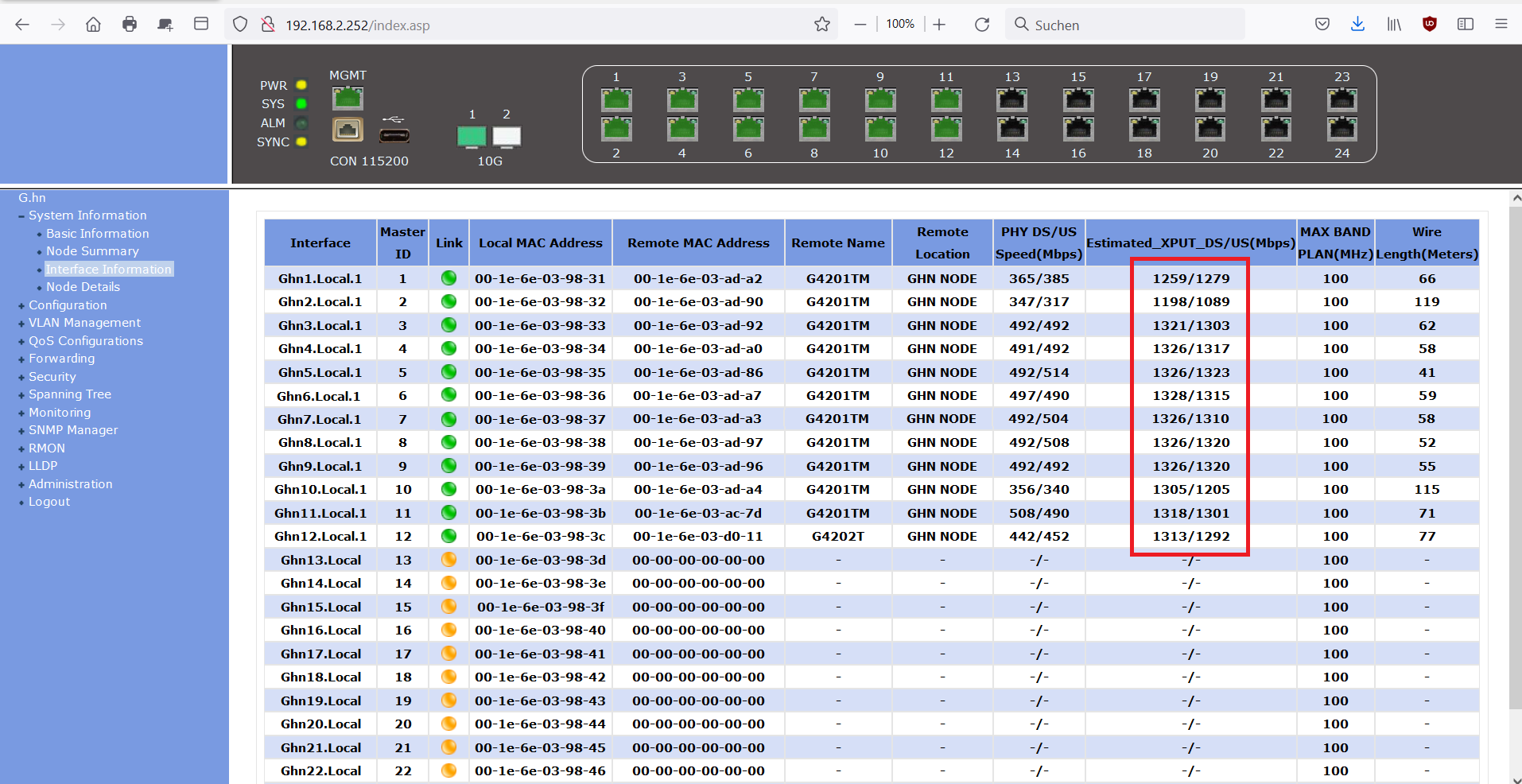1522x784 pixels.
Task: Go to browser home page icon
Action: tap(93, 25)
